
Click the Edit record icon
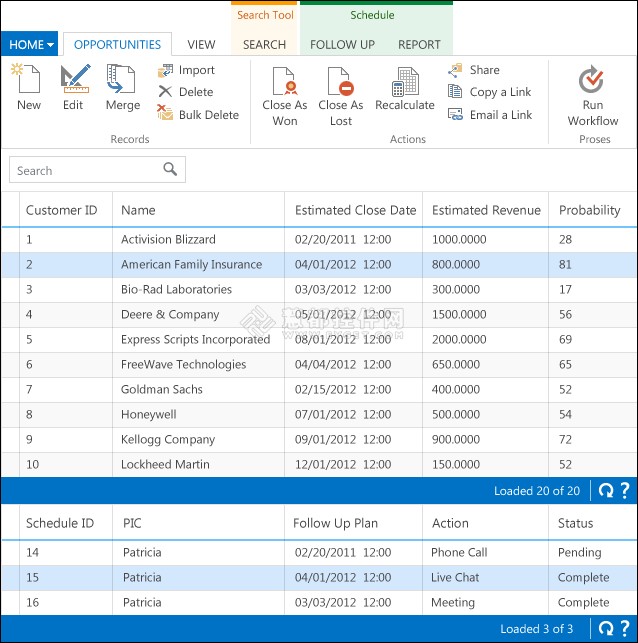point(75,78)
